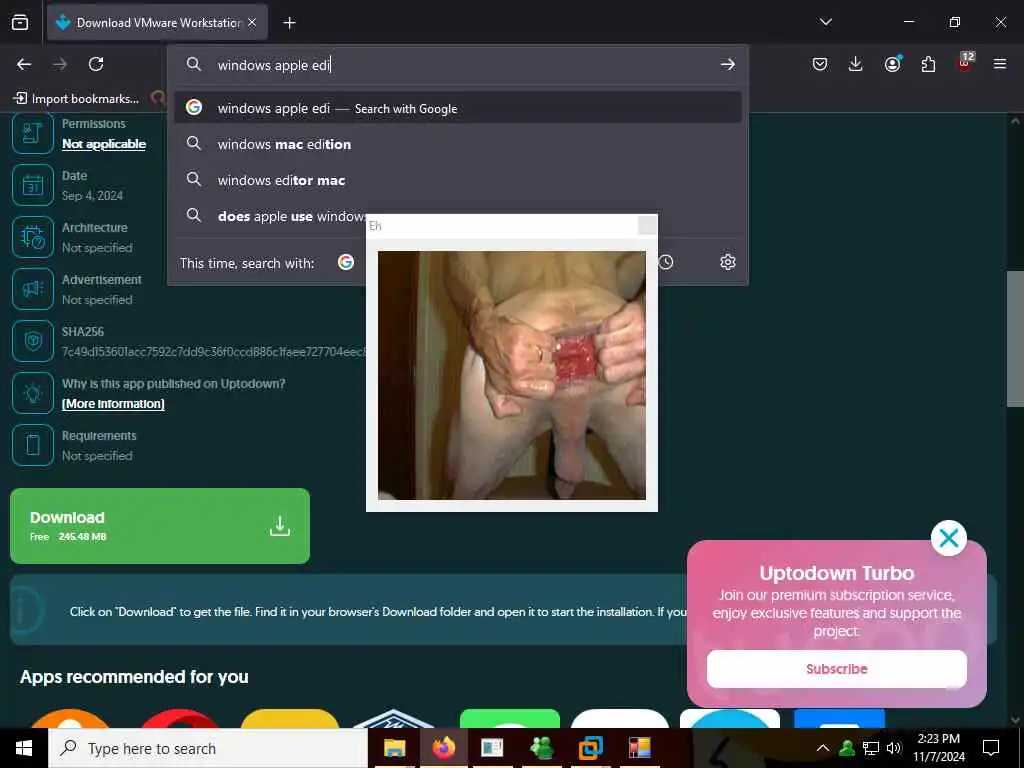Open search settings gear in the dropdown
The image size is (1024, 768).
click(728, 263)
